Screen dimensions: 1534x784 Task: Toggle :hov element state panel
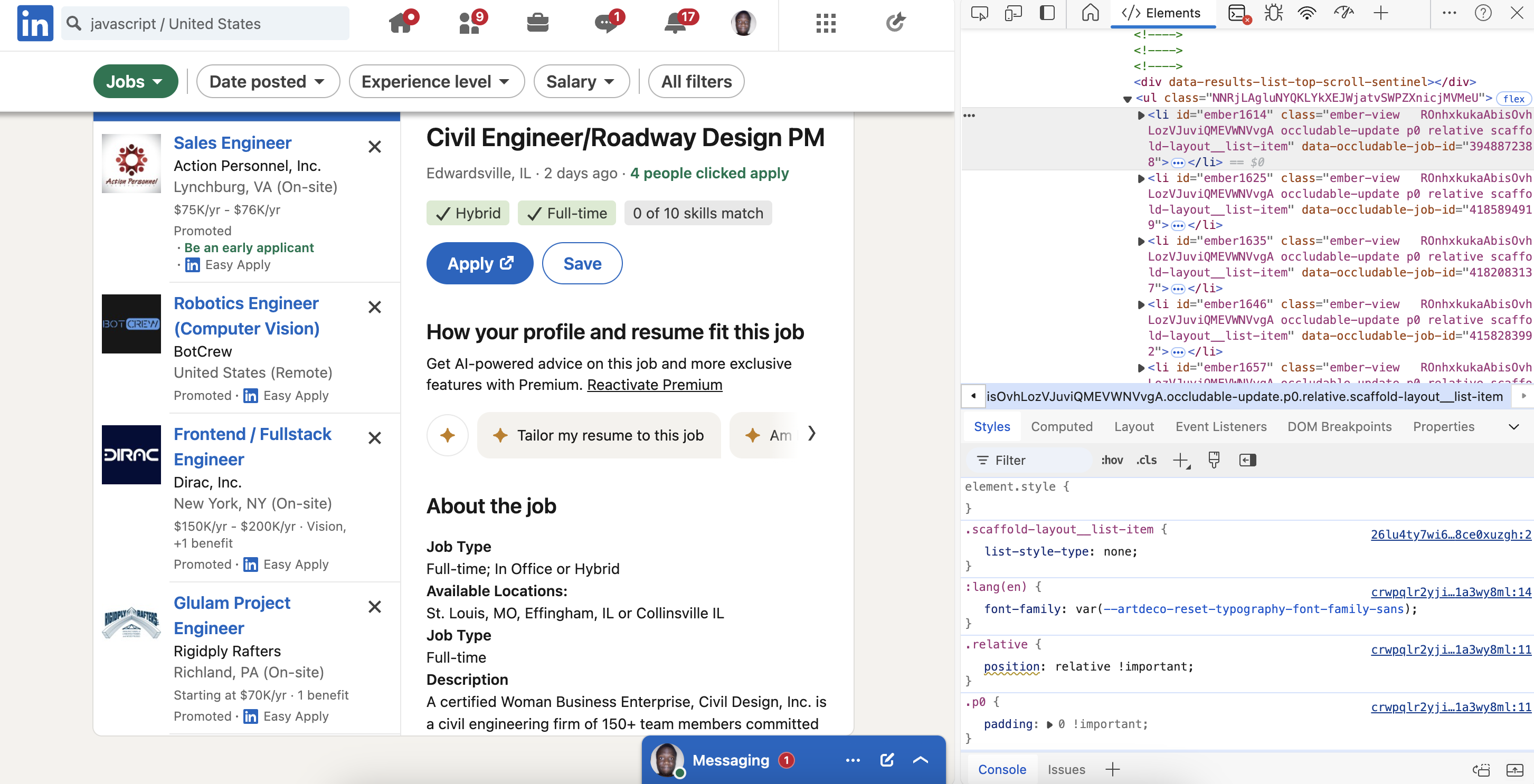[1112, 460]
